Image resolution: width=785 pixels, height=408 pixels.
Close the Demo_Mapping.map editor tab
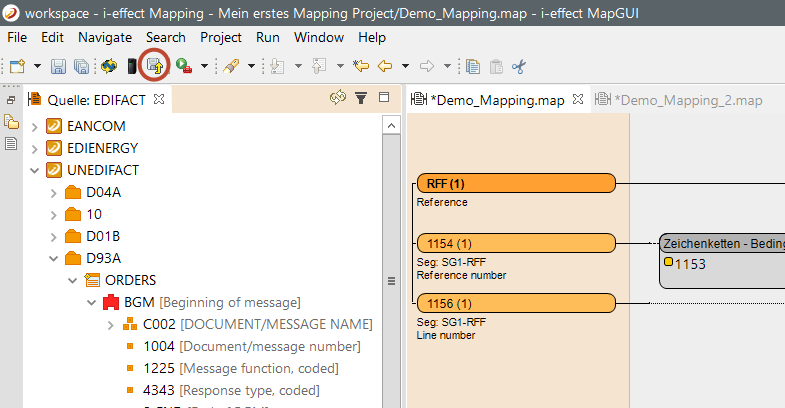pyautogui.click(x=577, y=99)
